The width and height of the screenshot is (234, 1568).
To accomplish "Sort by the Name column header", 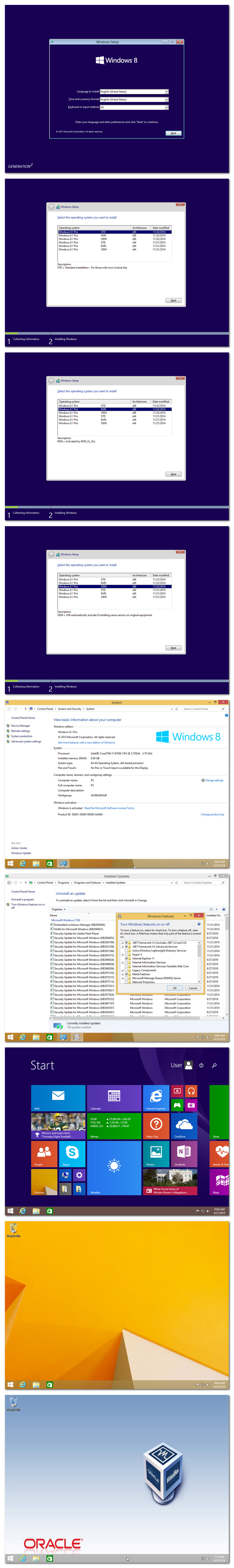I will pyautogui.click(x=53, y=915).
